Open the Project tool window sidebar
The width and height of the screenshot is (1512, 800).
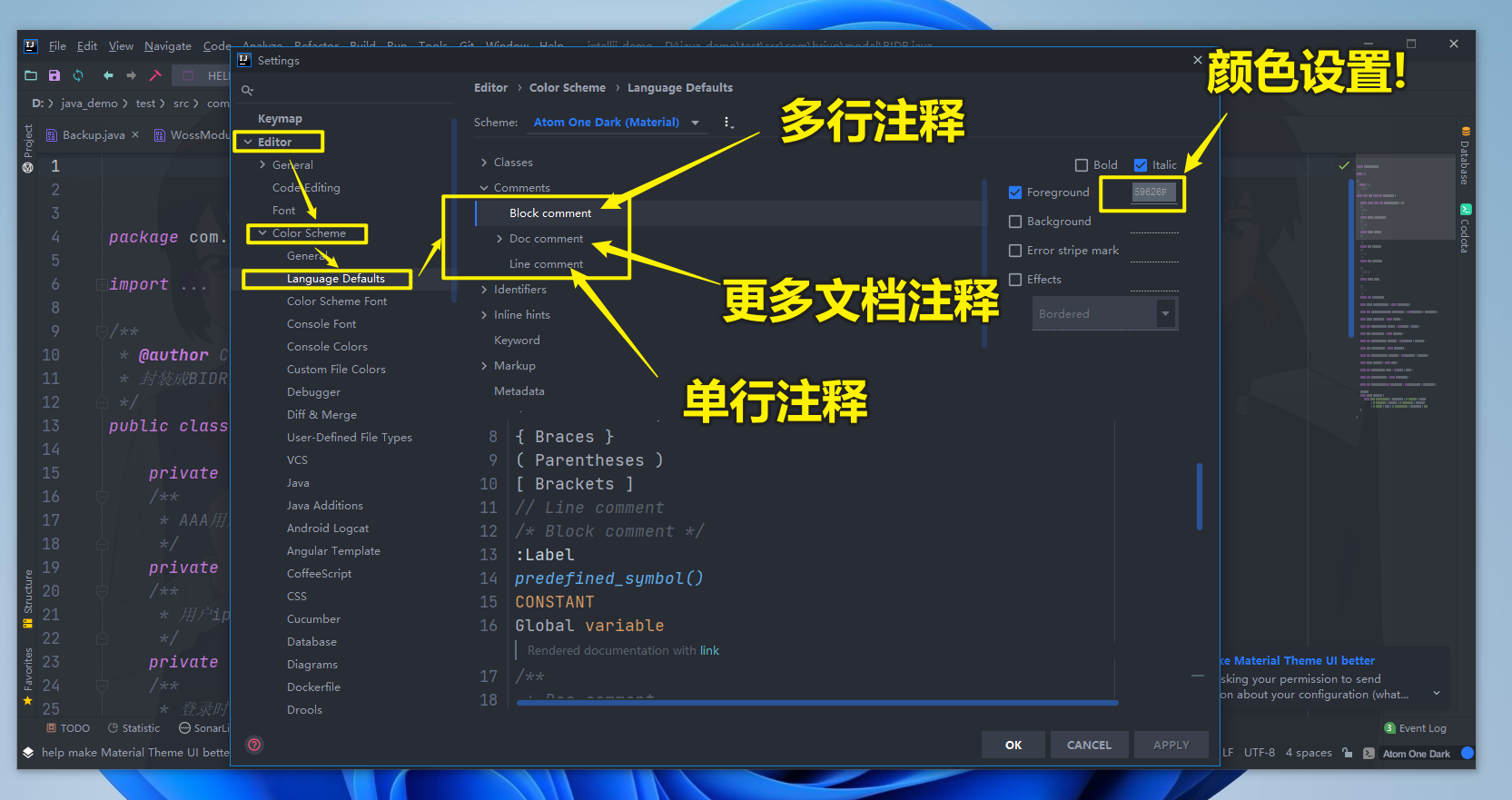click(x=28, y=148)
